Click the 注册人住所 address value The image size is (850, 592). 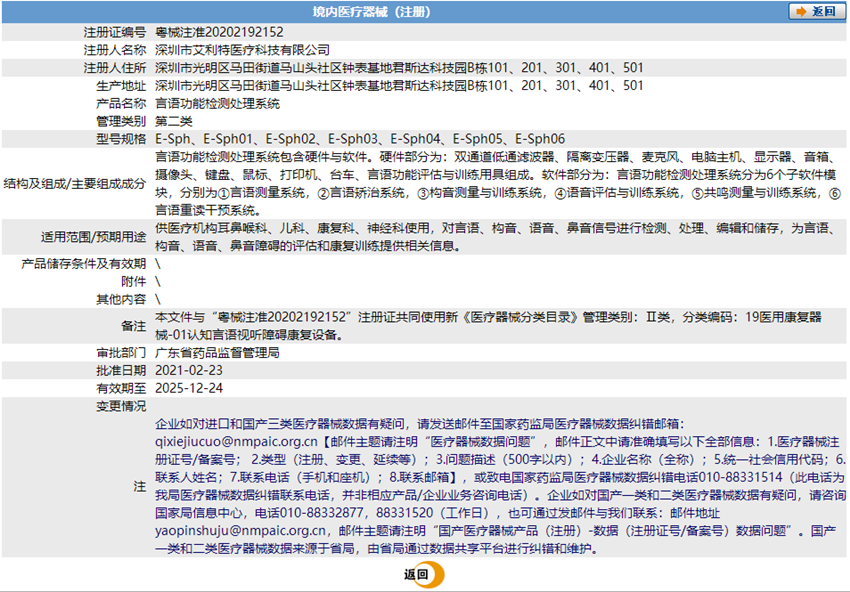399,68
